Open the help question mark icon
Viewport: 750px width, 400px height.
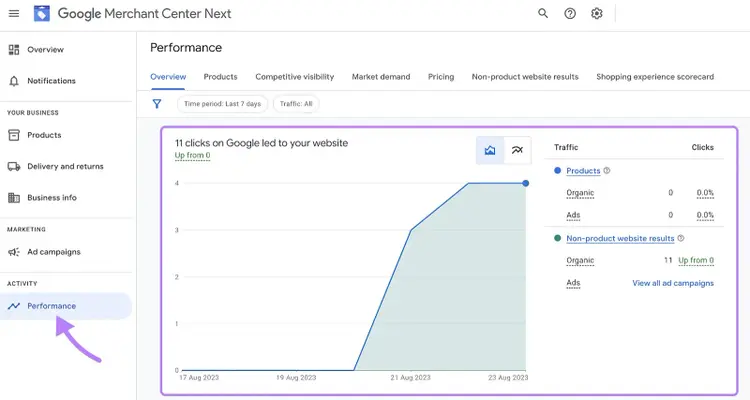(x=570, y=13)
